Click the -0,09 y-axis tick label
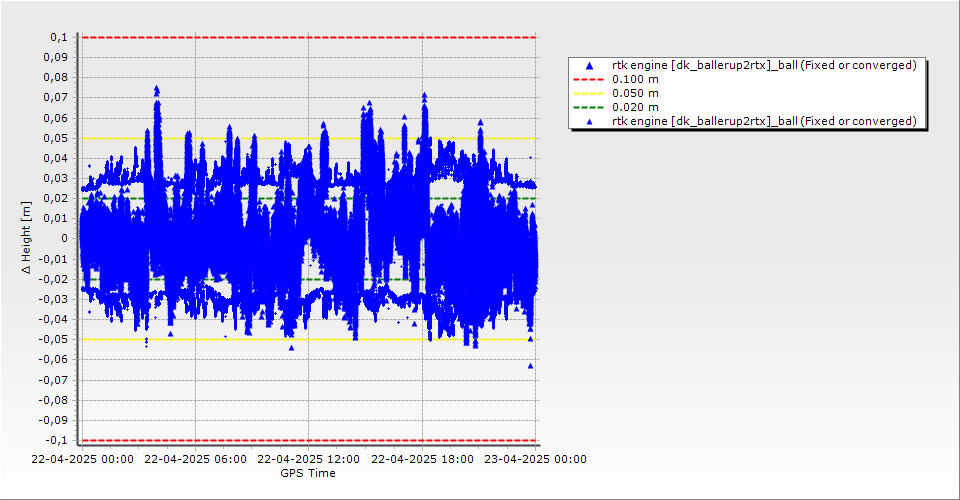This screenshot has height=500, width=960. pyautogui.click(x=53, y=420)
